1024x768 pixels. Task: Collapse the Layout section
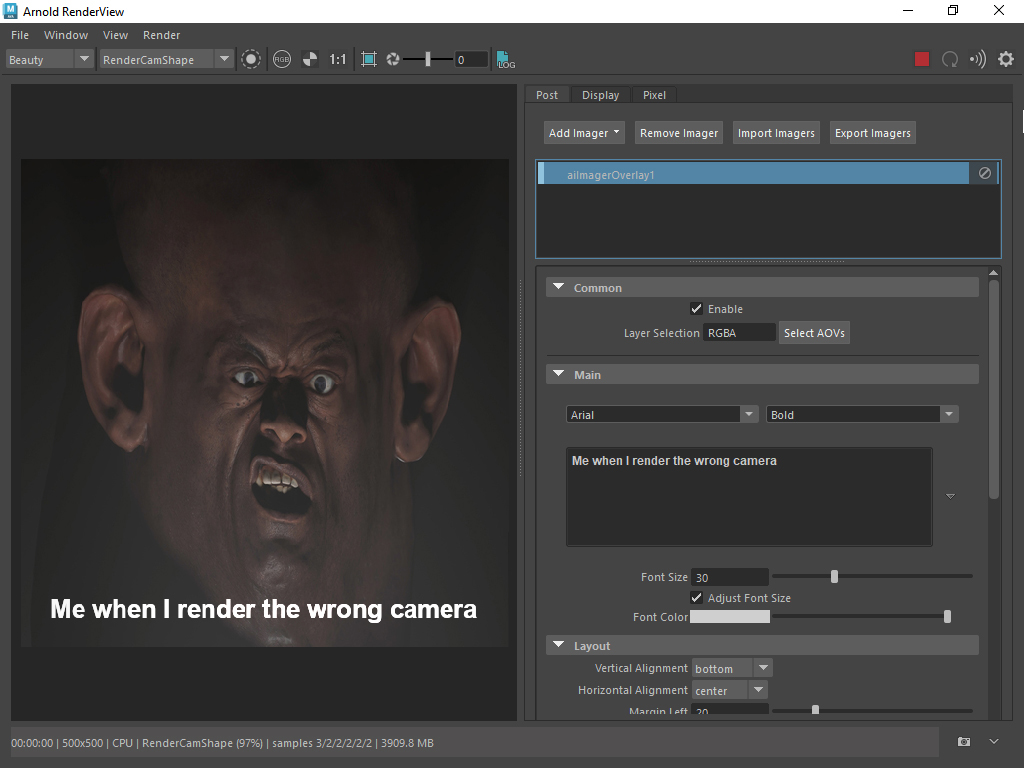[560, 646]
